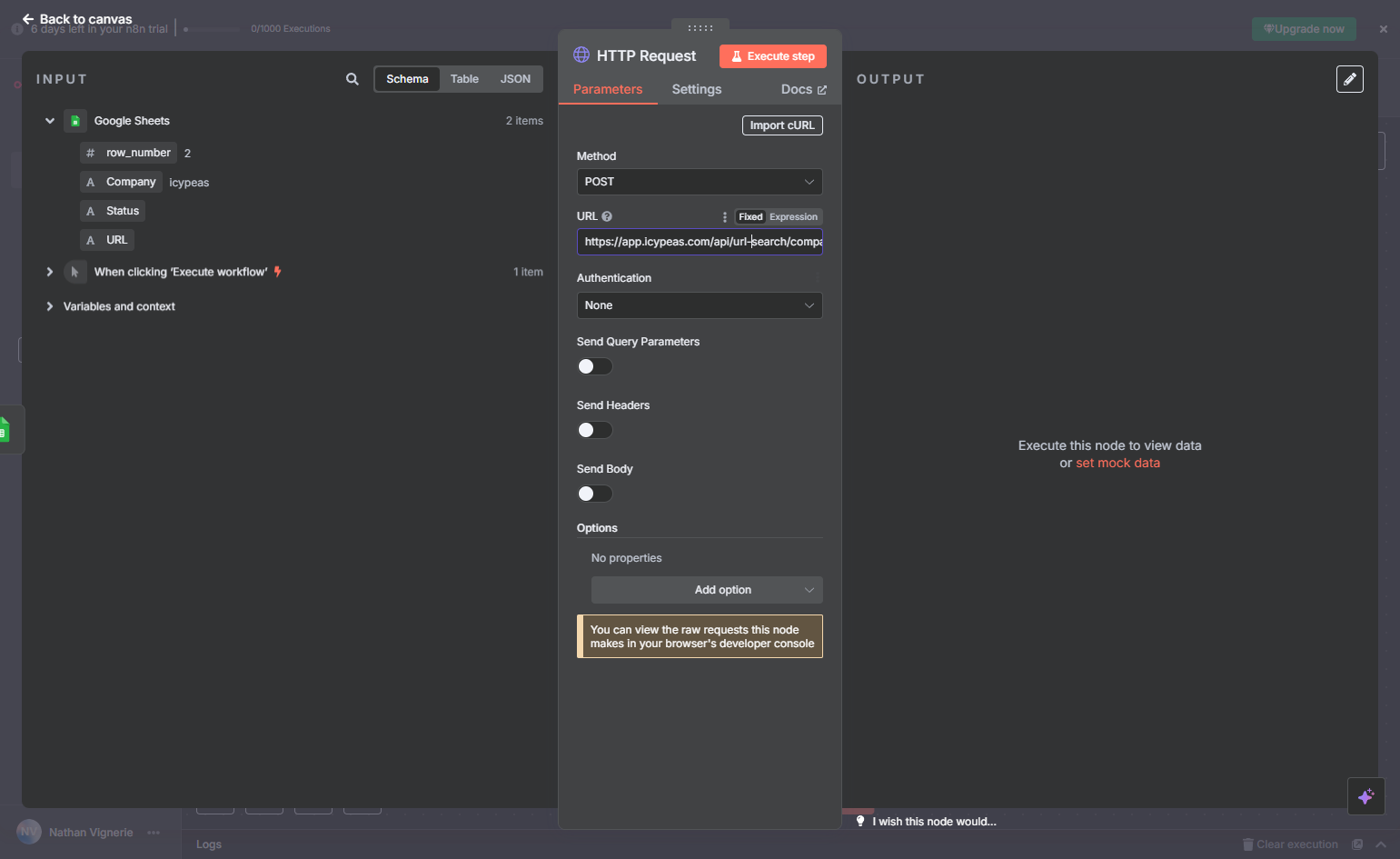Click the manual trigger cursor icon
The image size is (1400, 859).
(x=75, y=272)
